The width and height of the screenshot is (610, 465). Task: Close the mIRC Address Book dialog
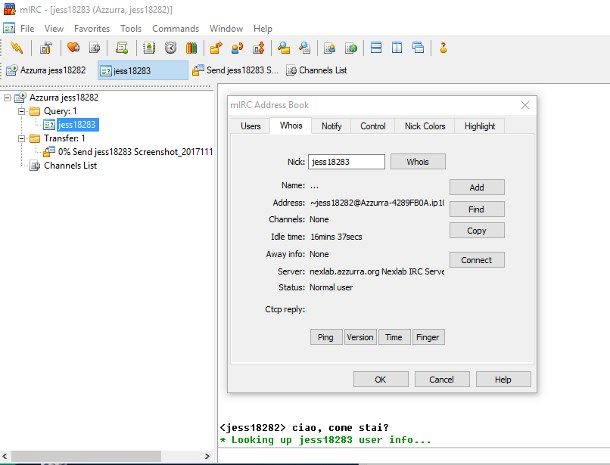pos(525,105)
